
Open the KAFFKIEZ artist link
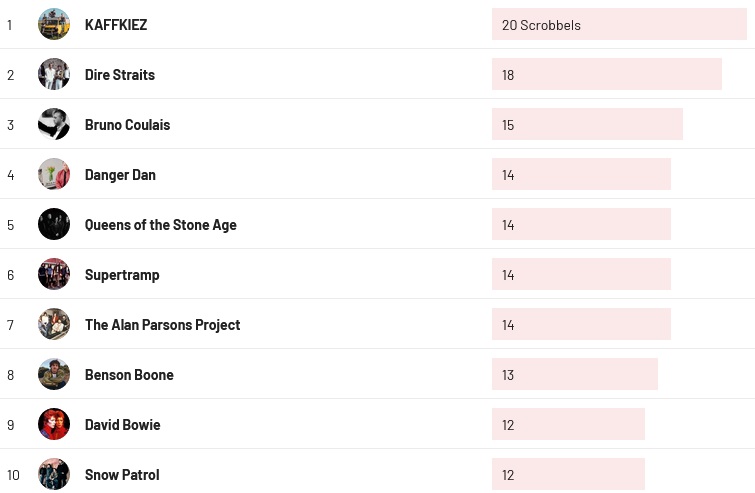pyautogui.click(x=116, y=25)
